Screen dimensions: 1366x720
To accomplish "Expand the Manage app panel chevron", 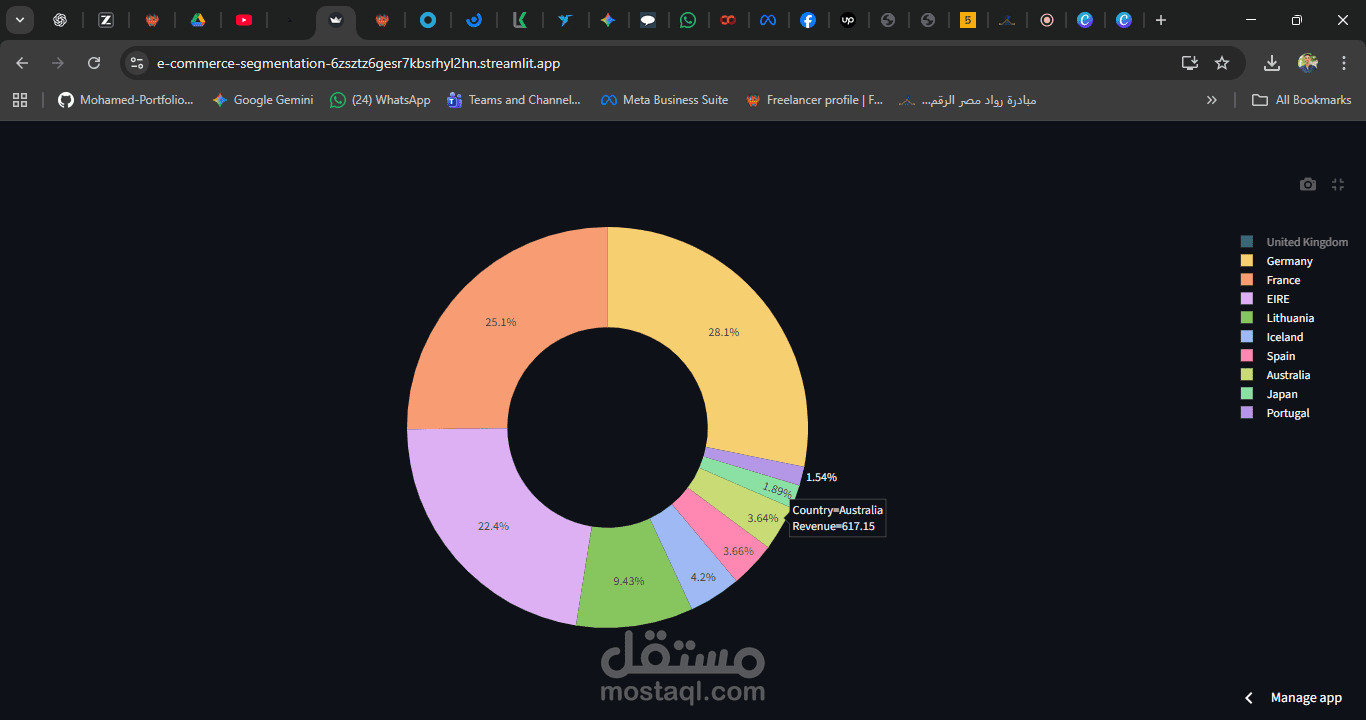I will click(x=1248, y=698).
